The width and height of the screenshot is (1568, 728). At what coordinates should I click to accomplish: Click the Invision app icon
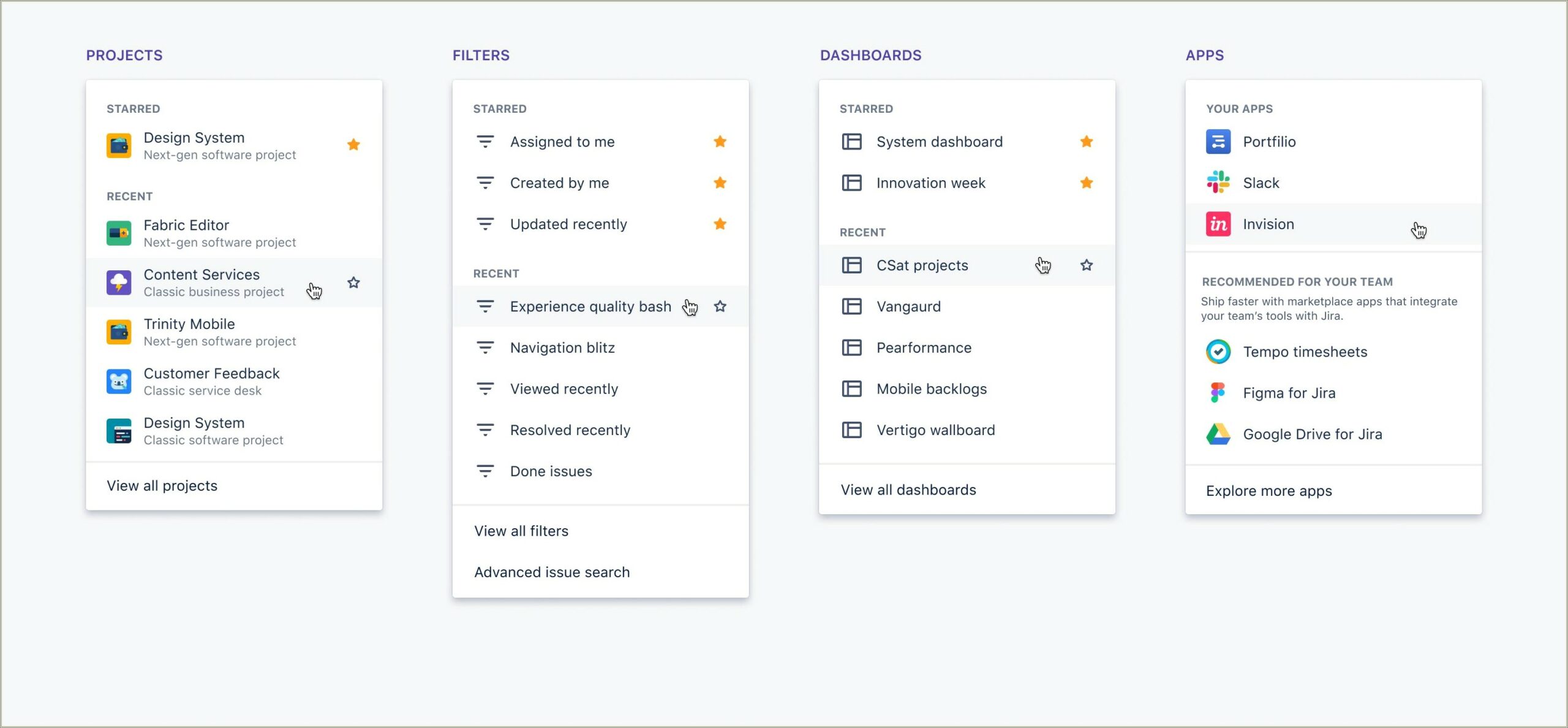[x=1218, y=224]
